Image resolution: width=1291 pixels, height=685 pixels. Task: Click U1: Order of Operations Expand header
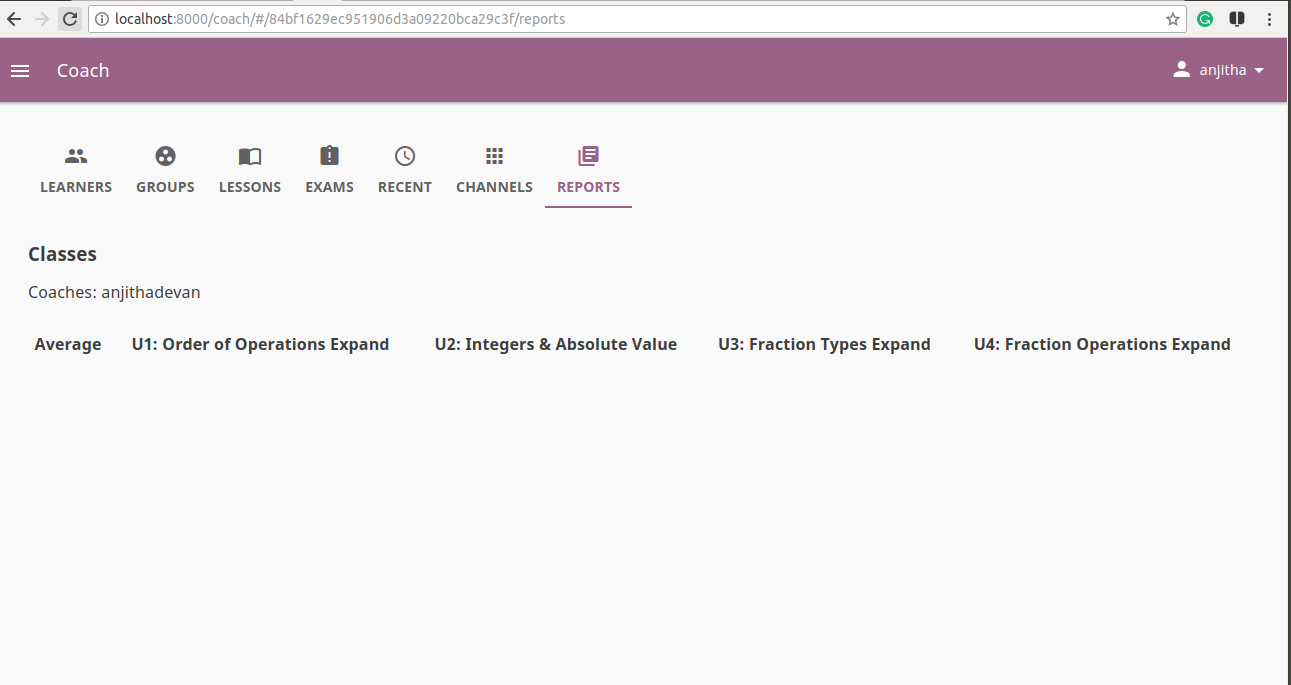coord(260,344)
